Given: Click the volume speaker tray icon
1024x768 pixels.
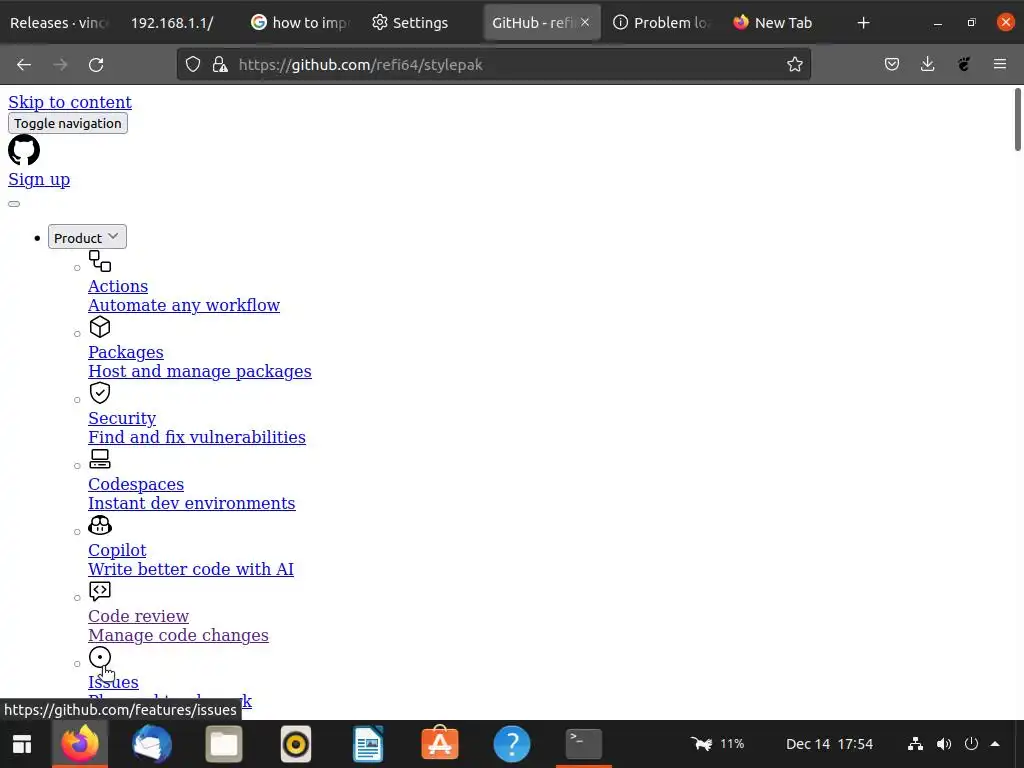Looking at the screenshot, I should click(944, 744).
